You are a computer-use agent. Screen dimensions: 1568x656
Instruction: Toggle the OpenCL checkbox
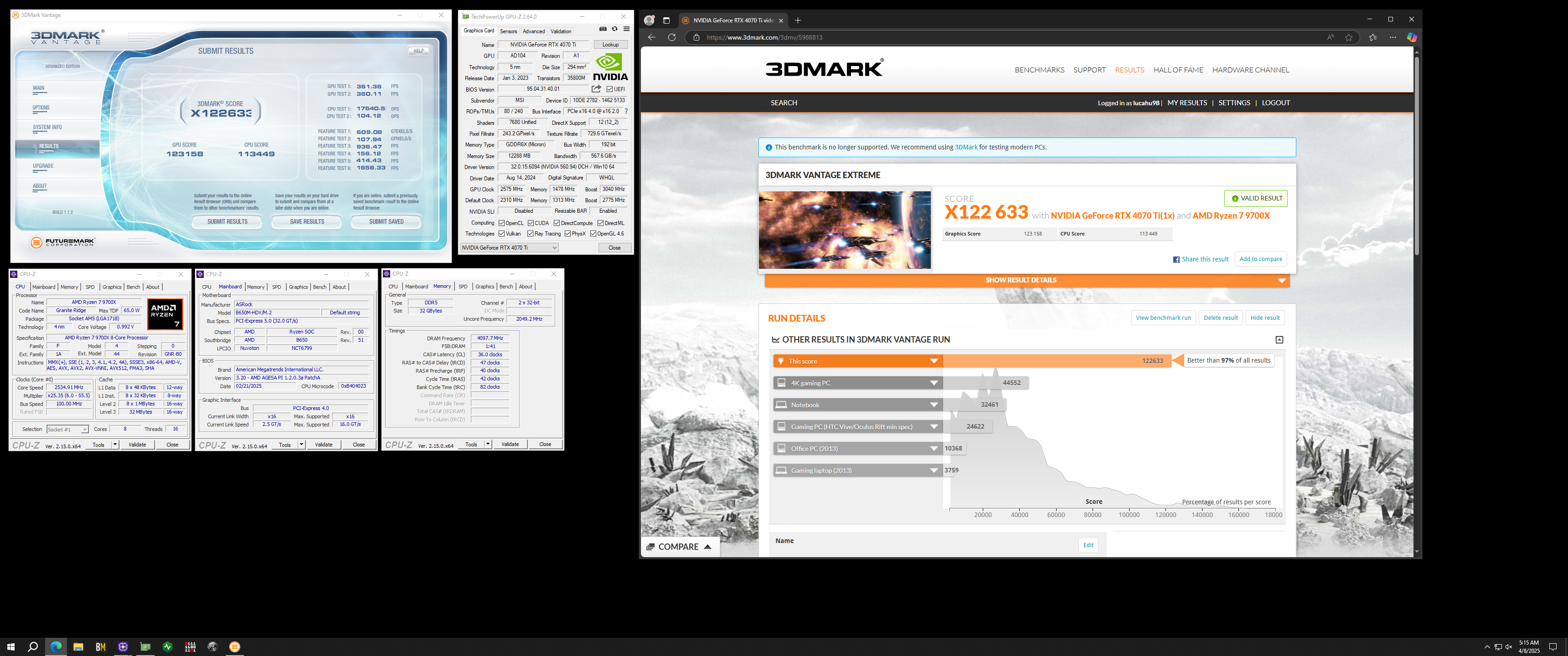[x=501, y=223]
